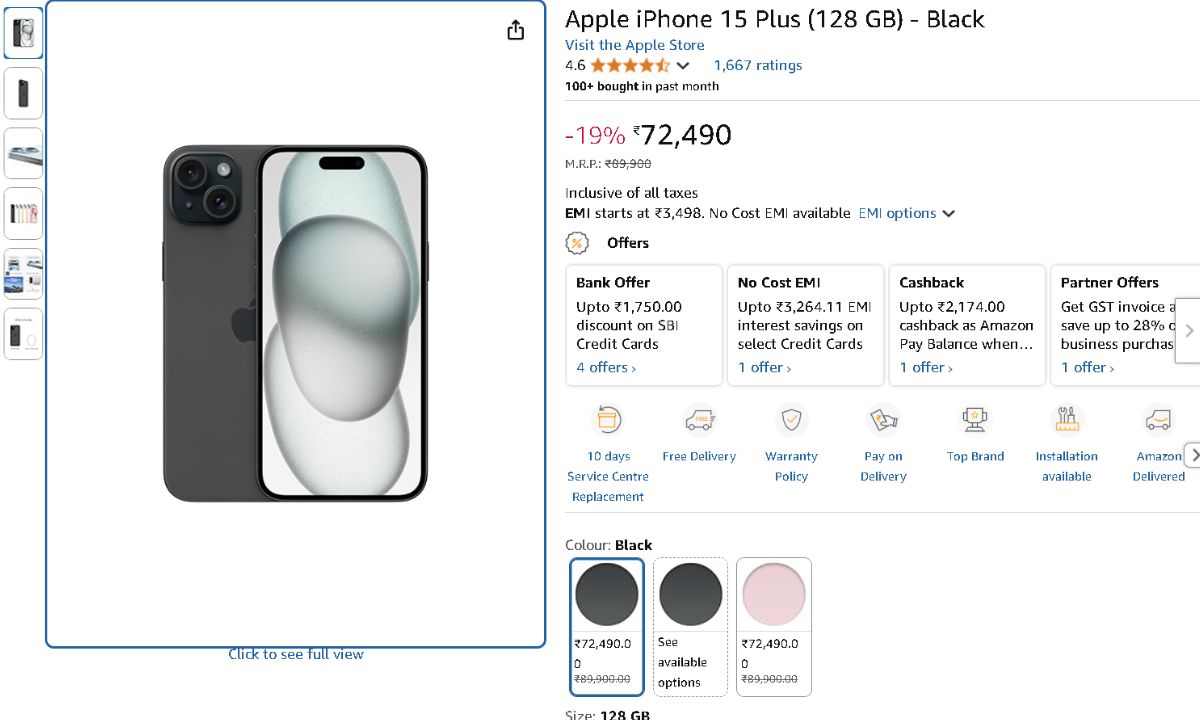Click the Amazon Delivered icon
The height and width of the screenshot is (720, 1200).
tap(1158, 420)
